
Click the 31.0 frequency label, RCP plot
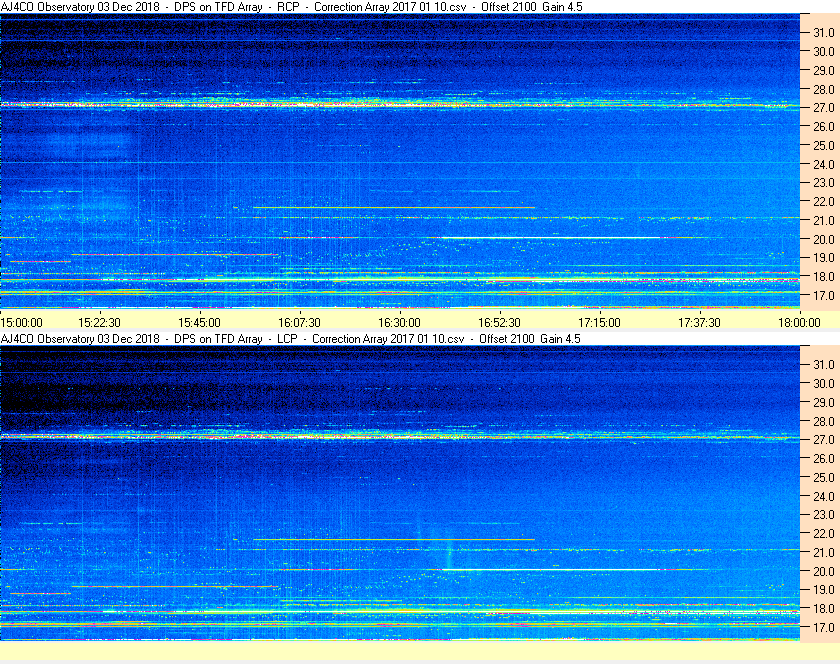click(x=824, y=33)
